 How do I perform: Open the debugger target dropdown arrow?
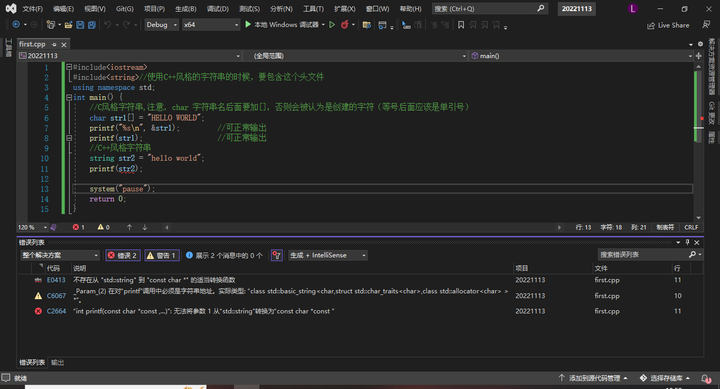pyautogui.click(x=323, y=25)
